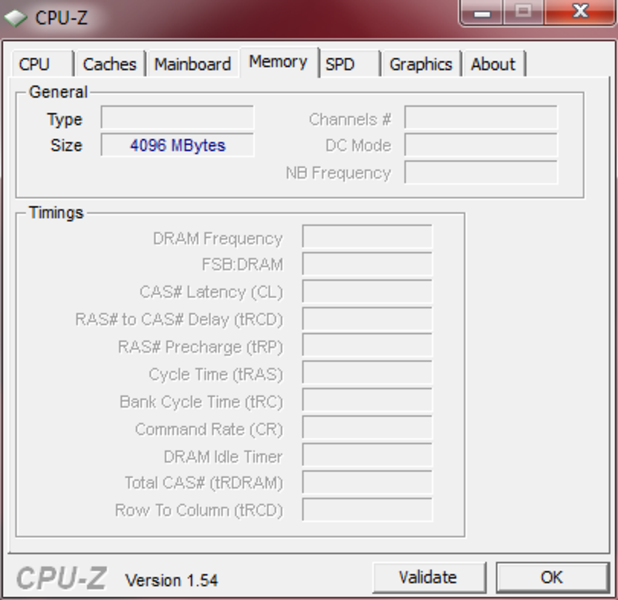The image size is (618, 600).
Task: Click the Version 1.54 text
Action: pos(171,580)
